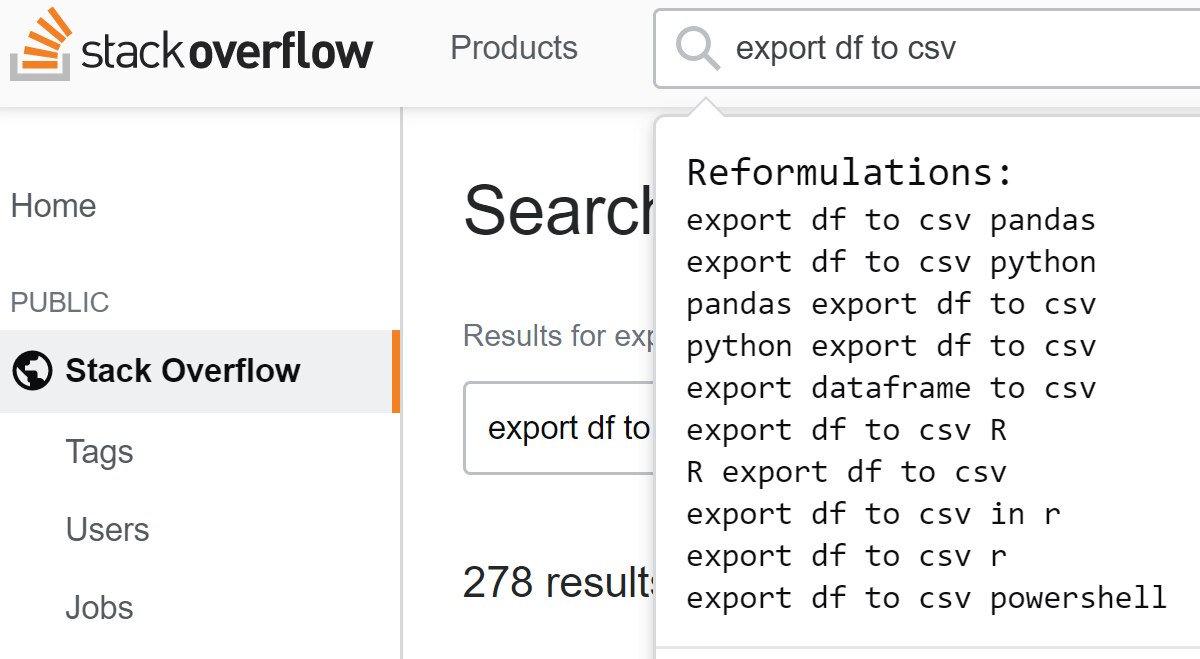This screenshot has height=659, width=1200.
Task: Click the globe icon beside Stack Overflow
Action: (x=32, y=371)
